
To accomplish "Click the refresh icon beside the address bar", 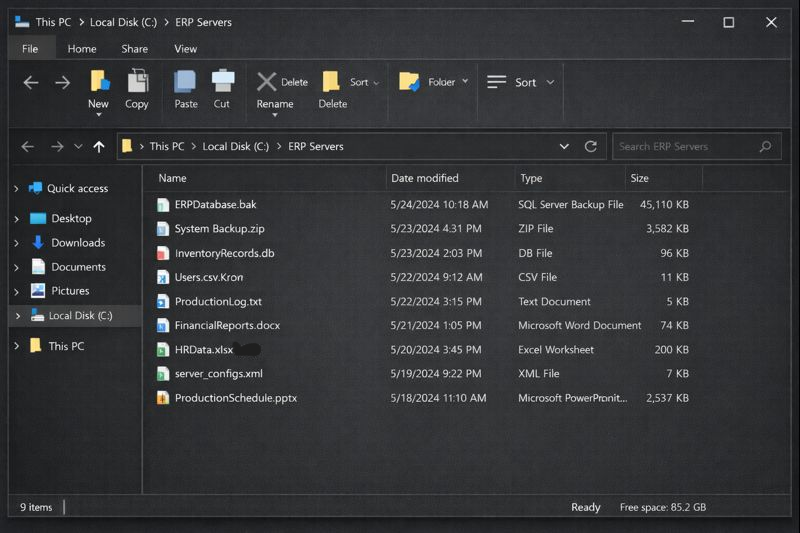I will click(x=591, y=146).
